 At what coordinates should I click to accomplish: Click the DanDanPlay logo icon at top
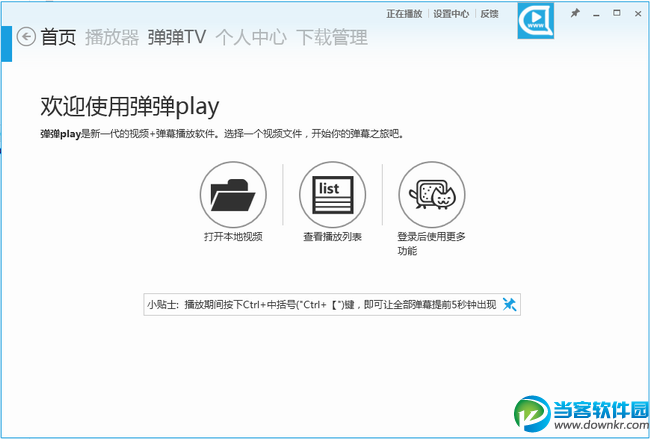[x=536, y=21]
